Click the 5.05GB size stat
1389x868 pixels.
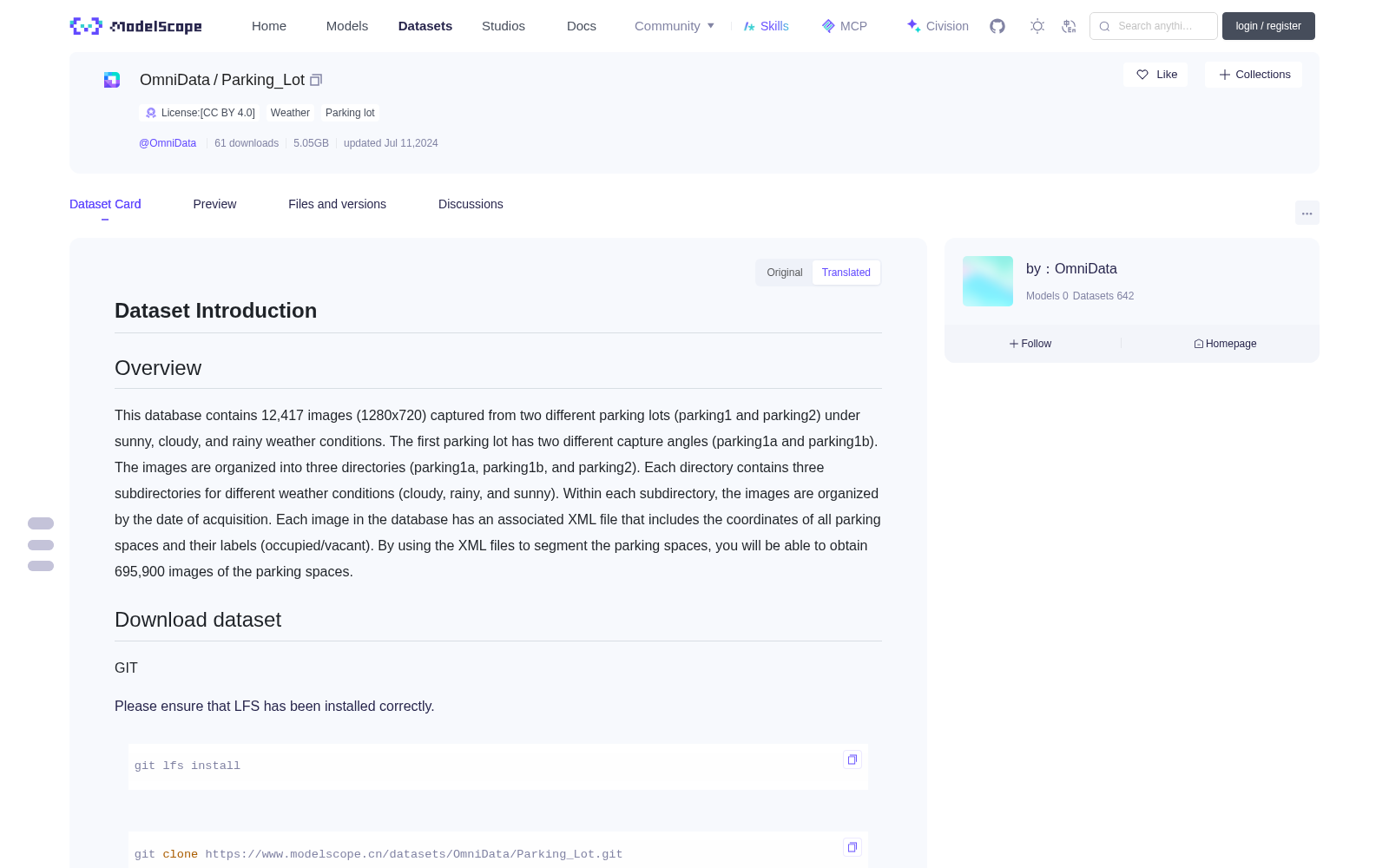pos(311,143)
